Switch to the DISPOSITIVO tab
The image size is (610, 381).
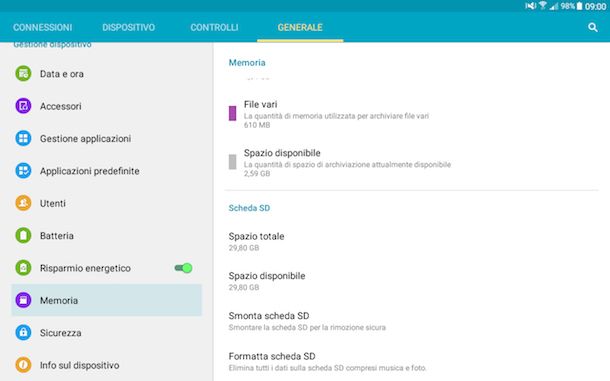tap(128, 27)
